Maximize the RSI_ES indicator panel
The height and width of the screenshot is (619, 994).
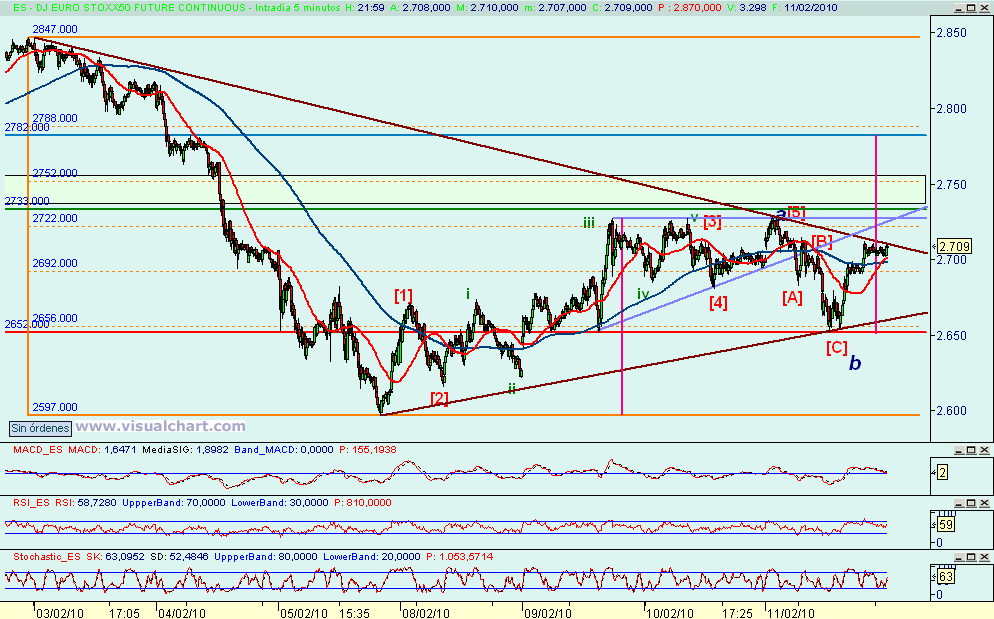[970, 502]
